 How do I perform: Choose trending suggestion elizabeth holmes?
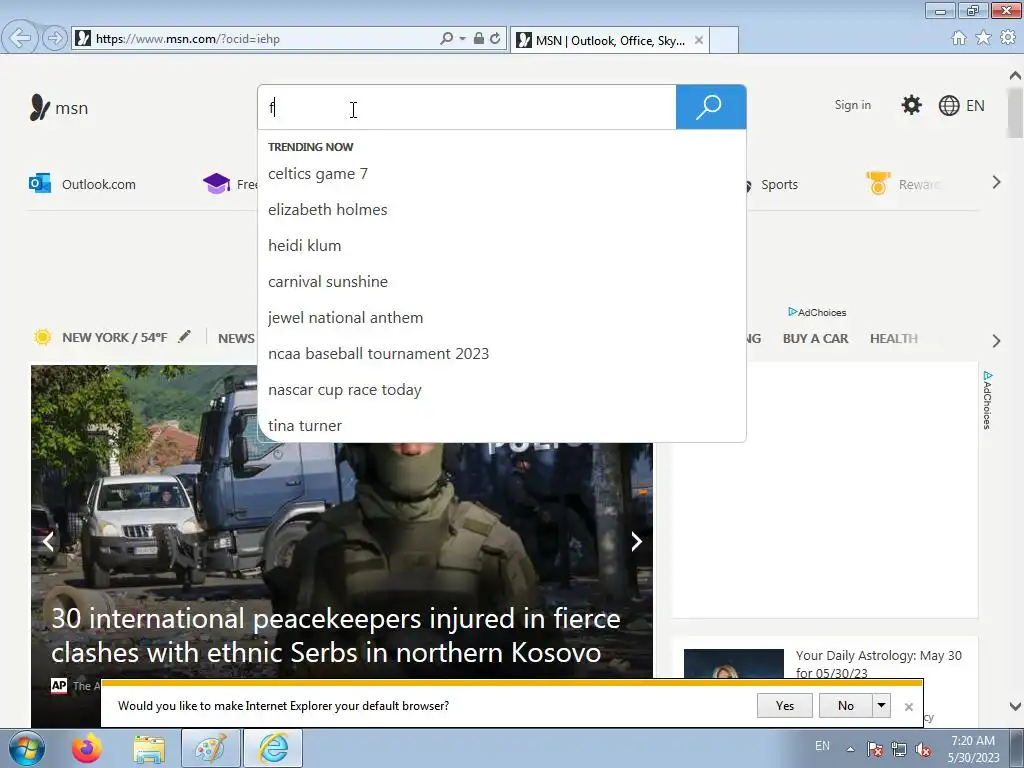[x=328, y=210]
